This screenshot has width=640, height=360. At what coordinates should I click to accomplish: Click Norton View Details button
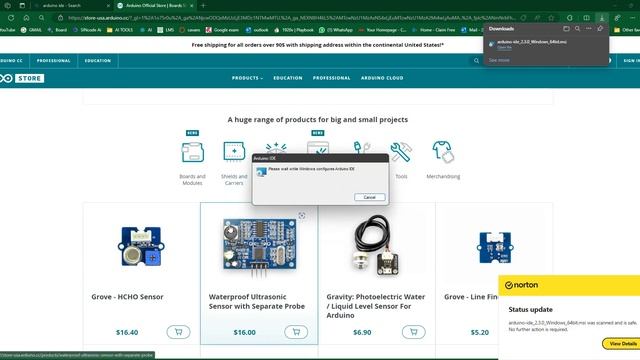[x=622, y=344]
